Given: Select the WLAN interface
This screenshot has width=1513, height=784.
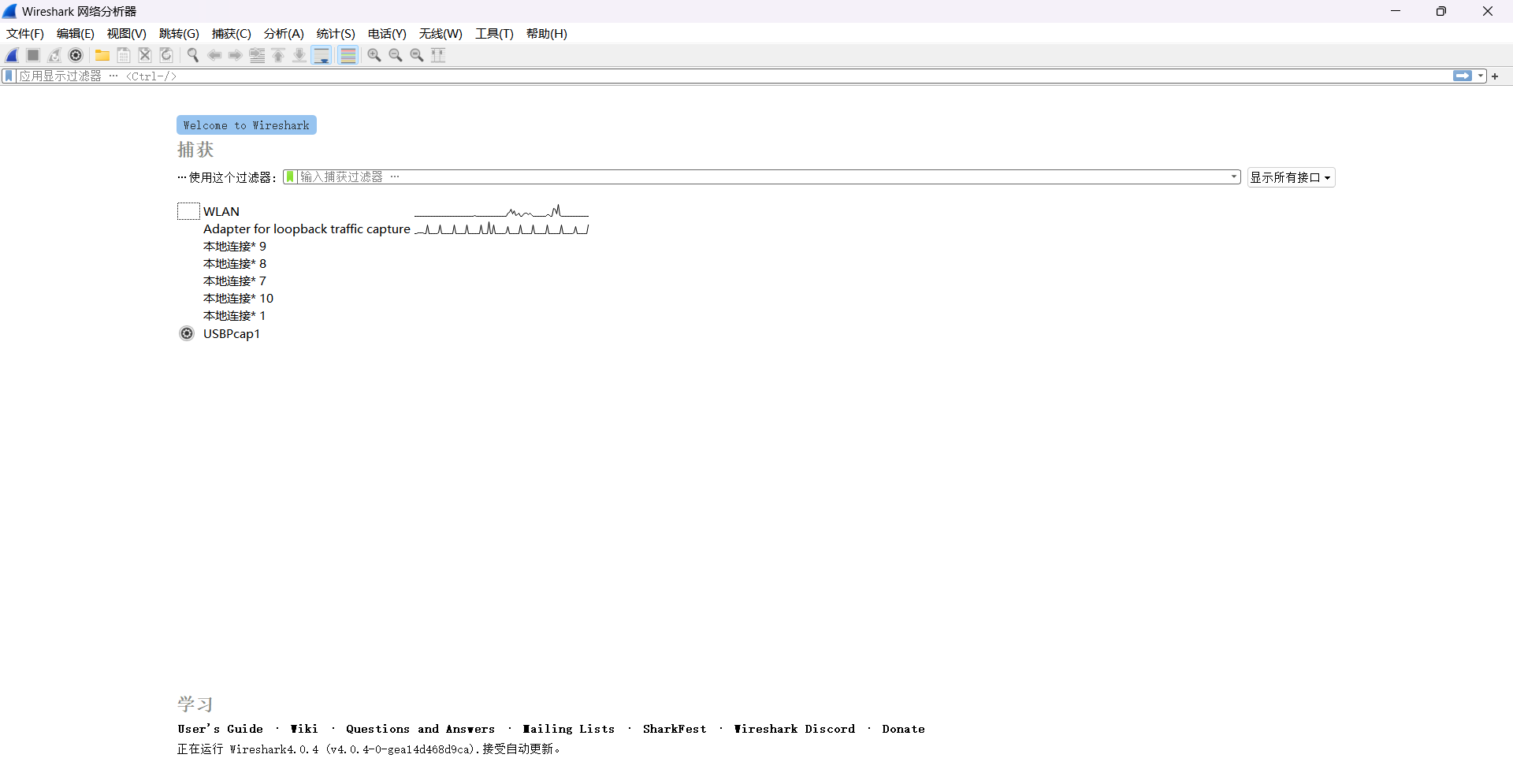Looking at the screenshot, I should pos(221,212).
